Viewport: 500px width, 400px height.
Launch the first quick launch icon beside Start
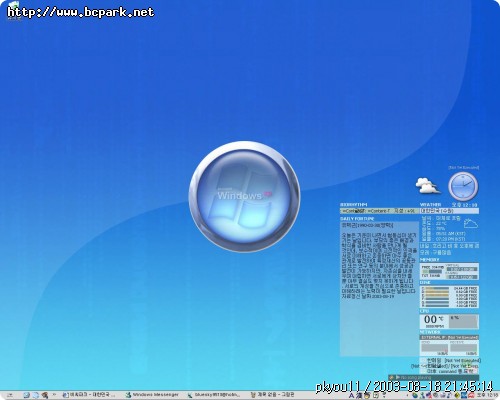27,395
